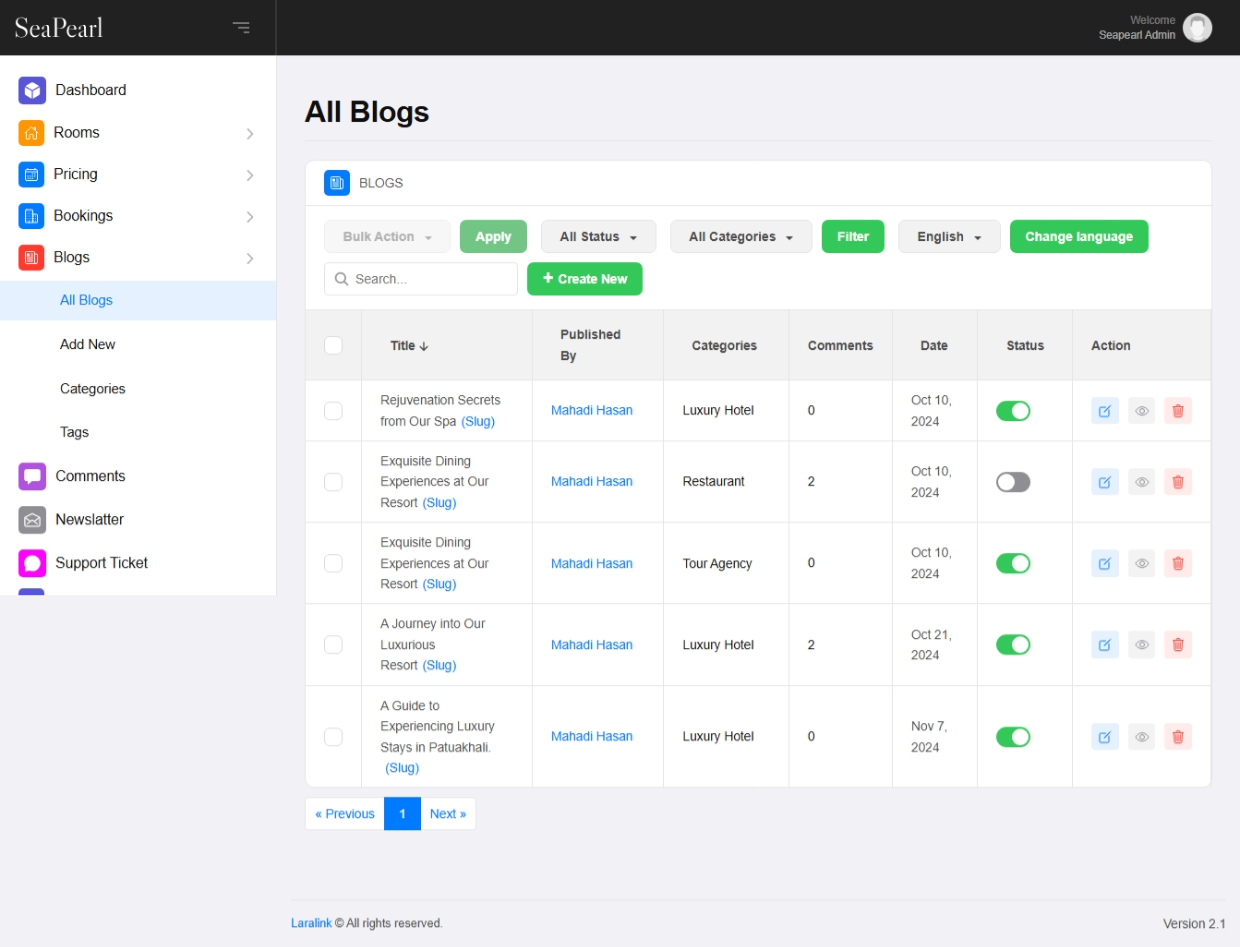Go to Tags in the sidebar
Viewport: 1240px width, 947px height.
(74, 432)
